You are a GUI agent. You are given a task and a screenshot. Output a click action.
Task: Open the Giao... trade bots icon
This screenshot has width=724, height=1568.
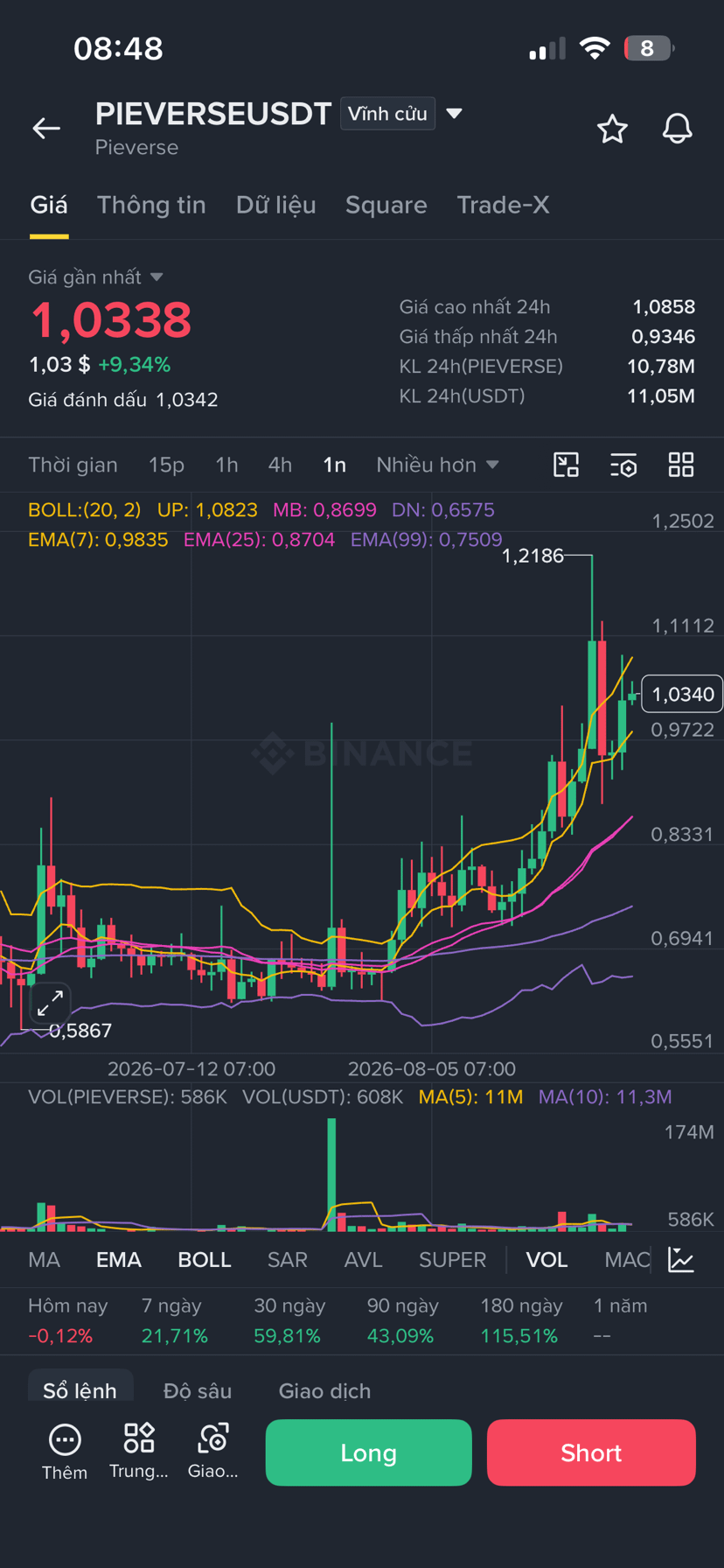tap(213, 1452)
